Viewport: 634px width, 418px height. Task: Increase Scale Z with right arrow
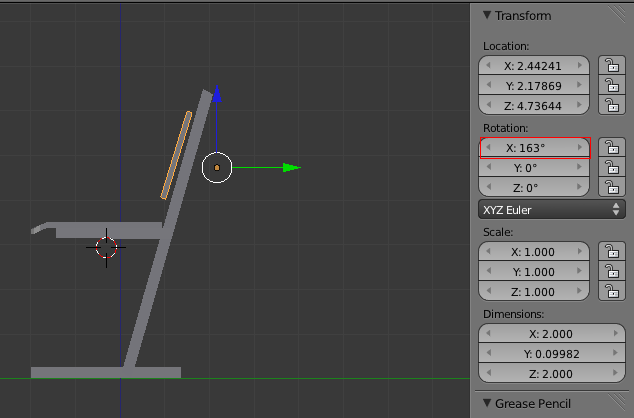[x=580, y=291]
